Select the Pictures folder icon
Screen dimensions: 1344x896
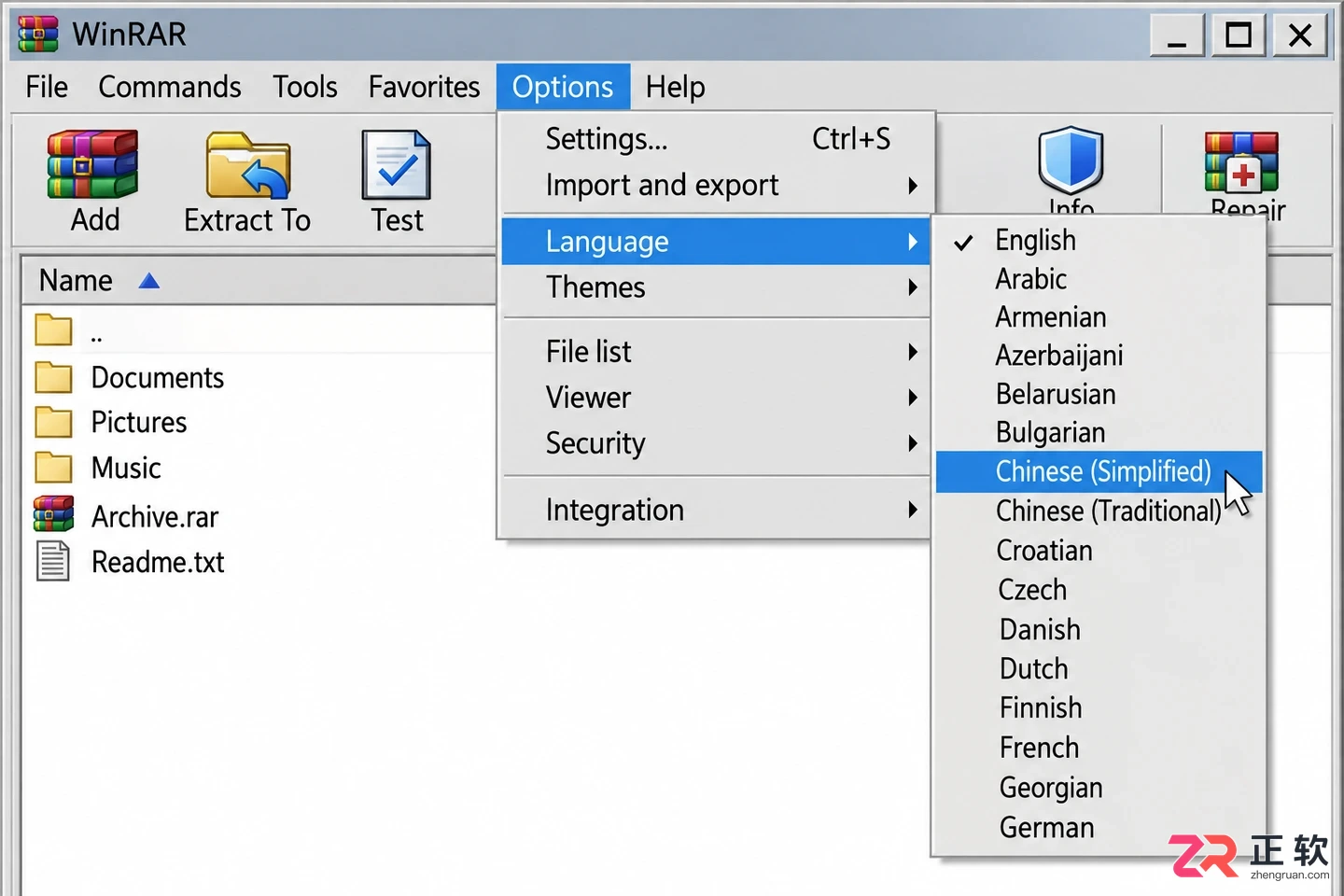53,422
